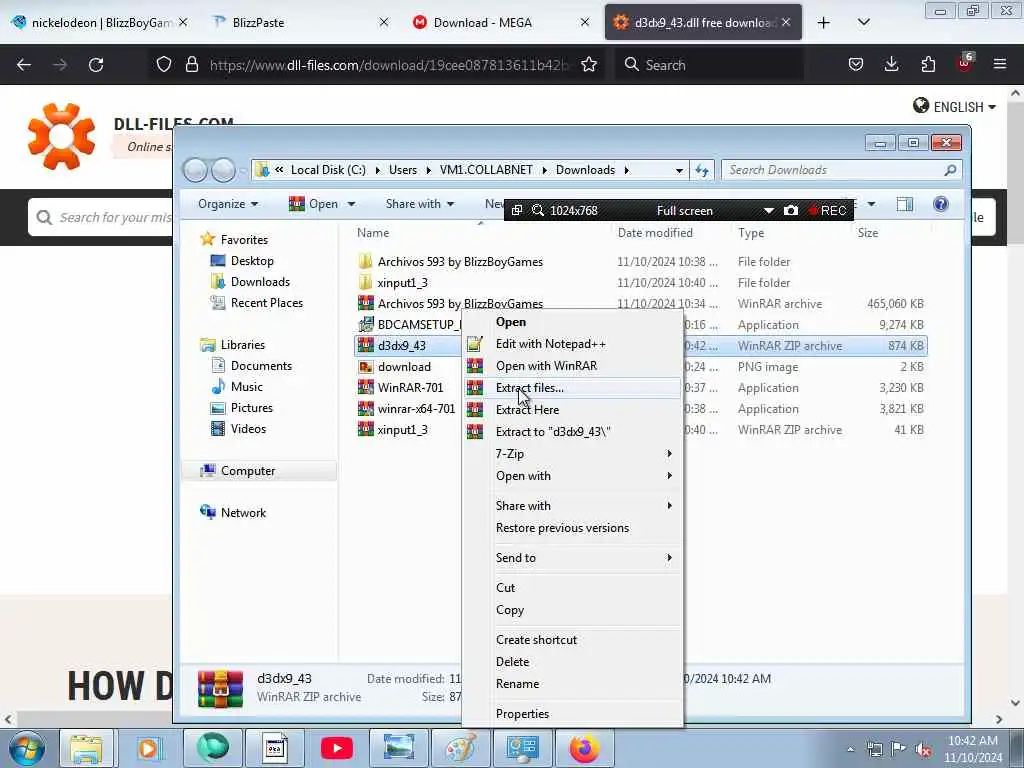The image size is (1024, 768).
Task: Select Network in navigation pane
Action: coord(243,513)
